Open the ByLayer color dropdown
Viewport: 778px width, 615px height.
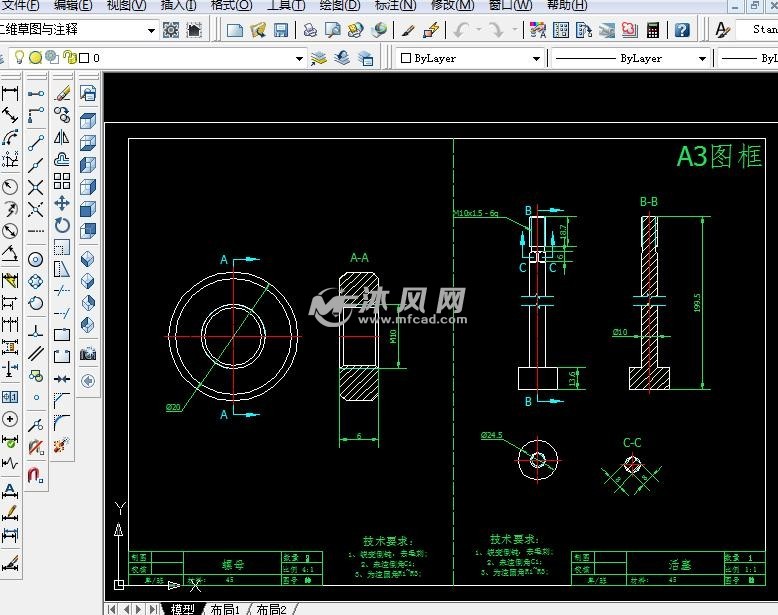[x=536, y=58]
